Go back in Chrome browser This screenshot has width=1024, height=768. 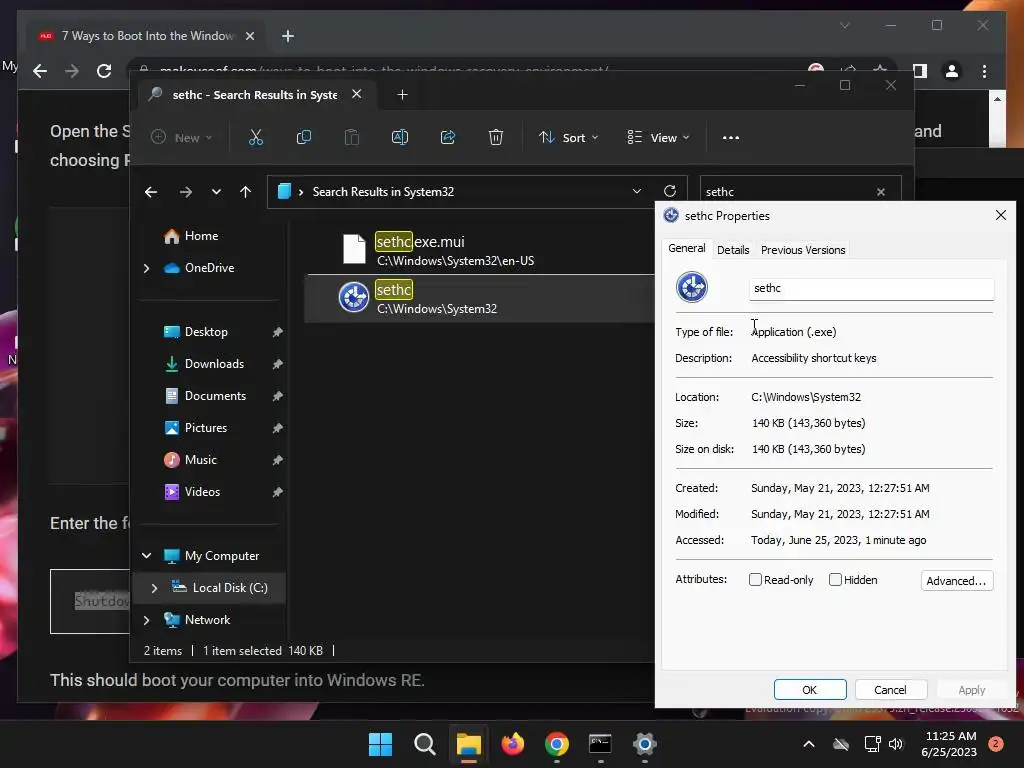click(40, 71)
